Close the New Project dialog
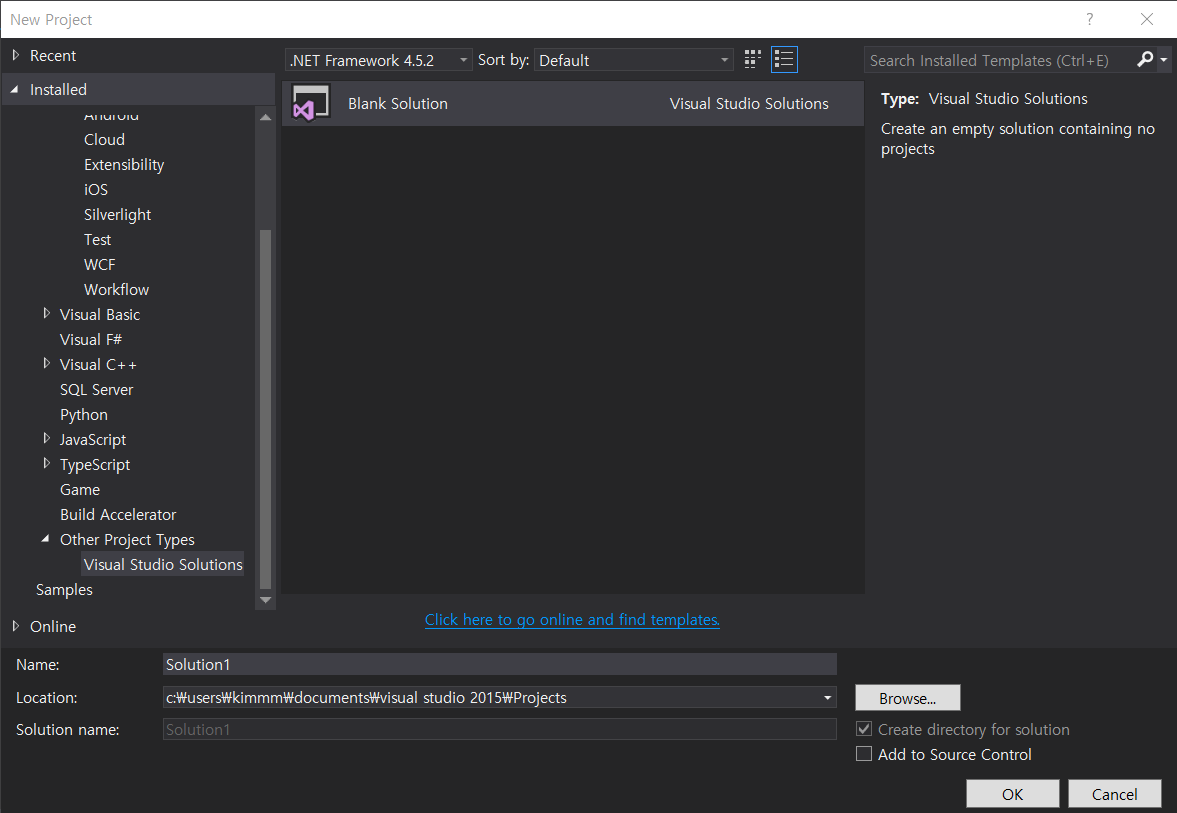Screen dimensions: 1177x813 1146,19
